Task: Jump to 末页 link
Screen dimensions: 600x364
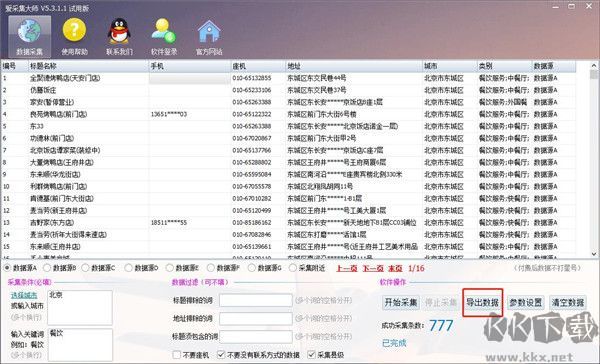Action: tap(395, 268)
